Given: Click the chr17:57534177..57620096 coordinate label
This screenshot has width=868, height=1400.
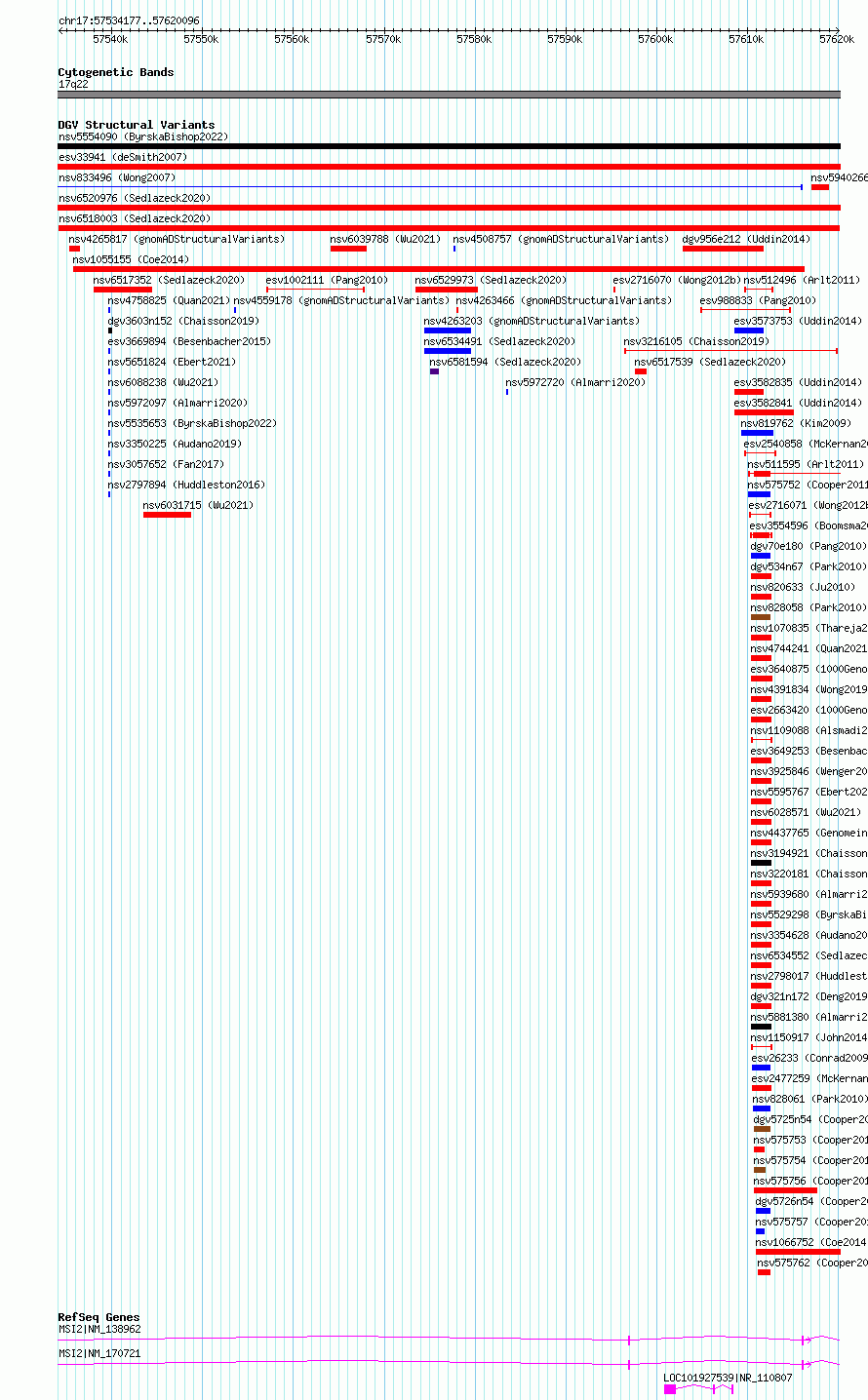Looking at the screenshot, I should point(129,20).
